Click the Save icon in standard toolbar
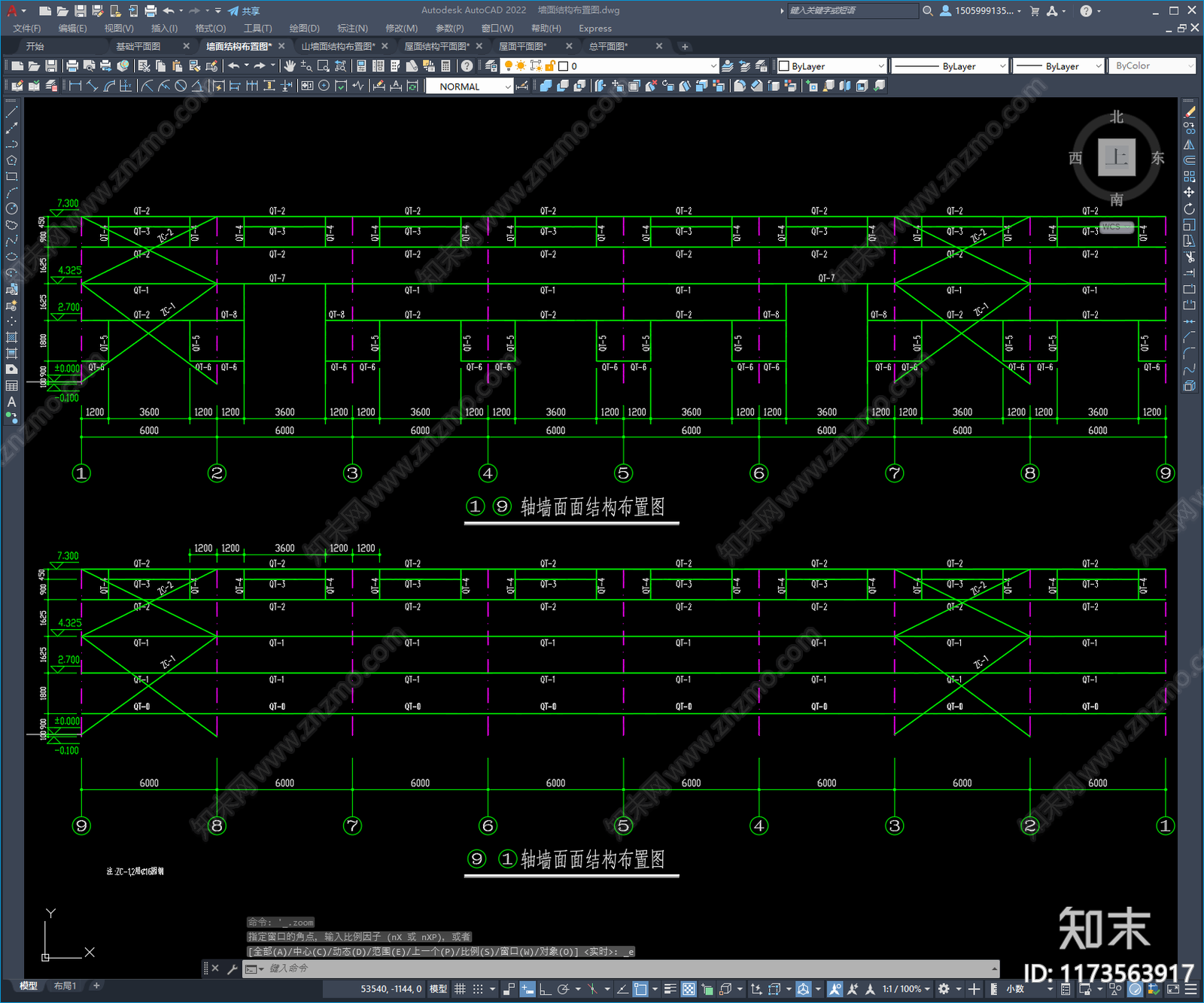1204x1003 pixels. tap(50, 66)
